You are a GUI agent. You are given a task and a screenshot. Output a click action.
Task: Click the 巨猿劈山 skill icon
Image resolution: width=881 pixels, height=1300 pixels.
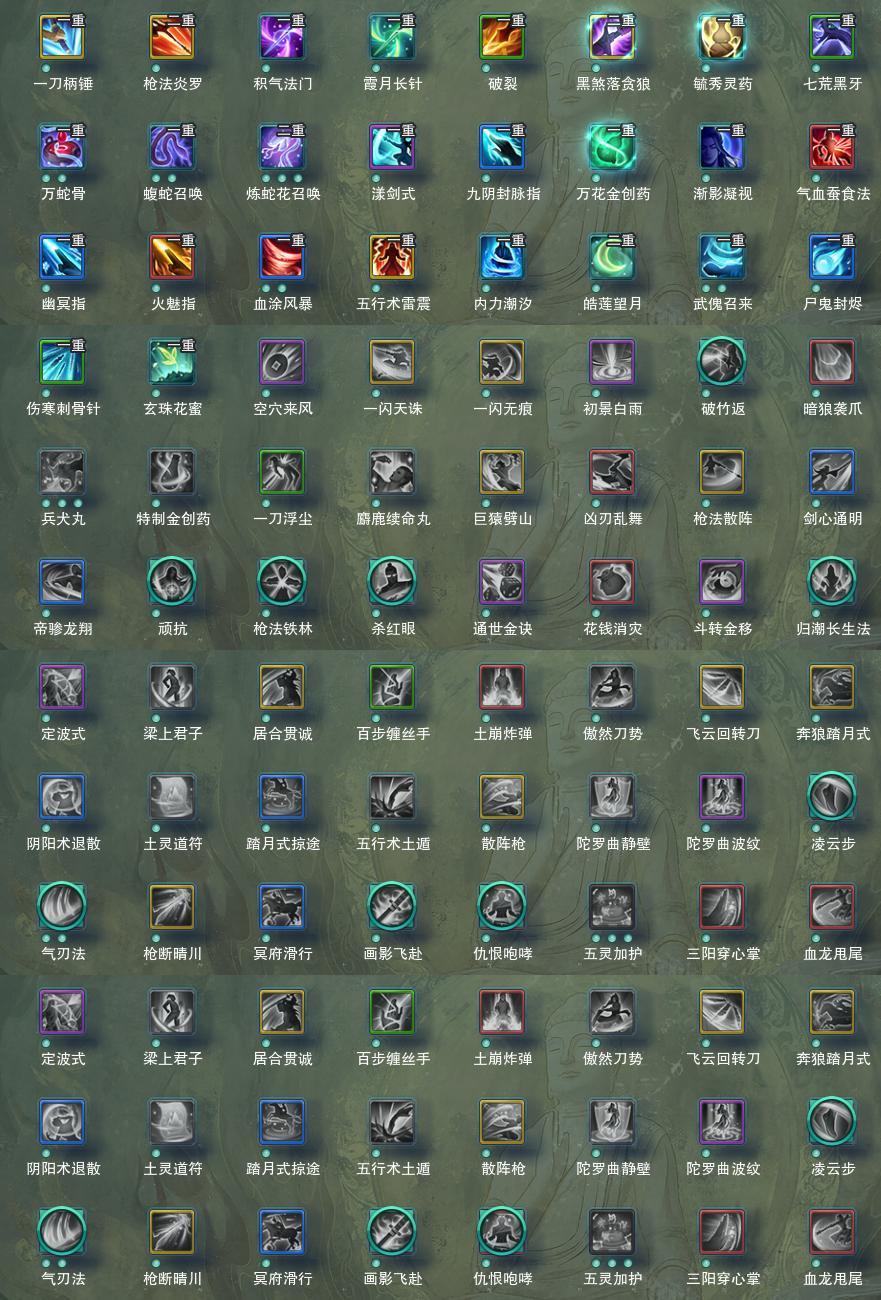tap(502, 473)
